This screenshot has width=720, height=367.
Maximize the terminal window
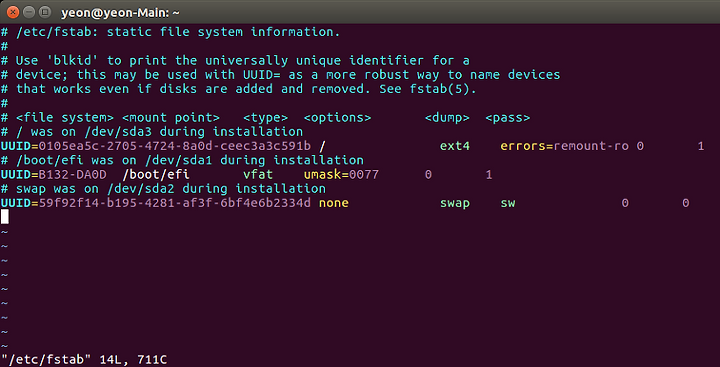click(45, 11)
